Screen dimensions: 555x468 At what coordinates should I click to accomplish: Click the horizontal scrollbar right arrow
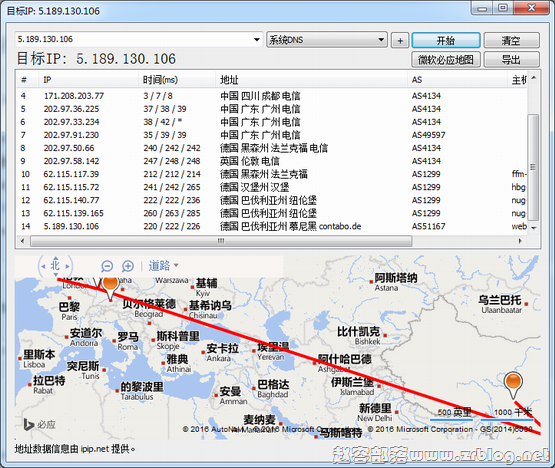(520, 241)
